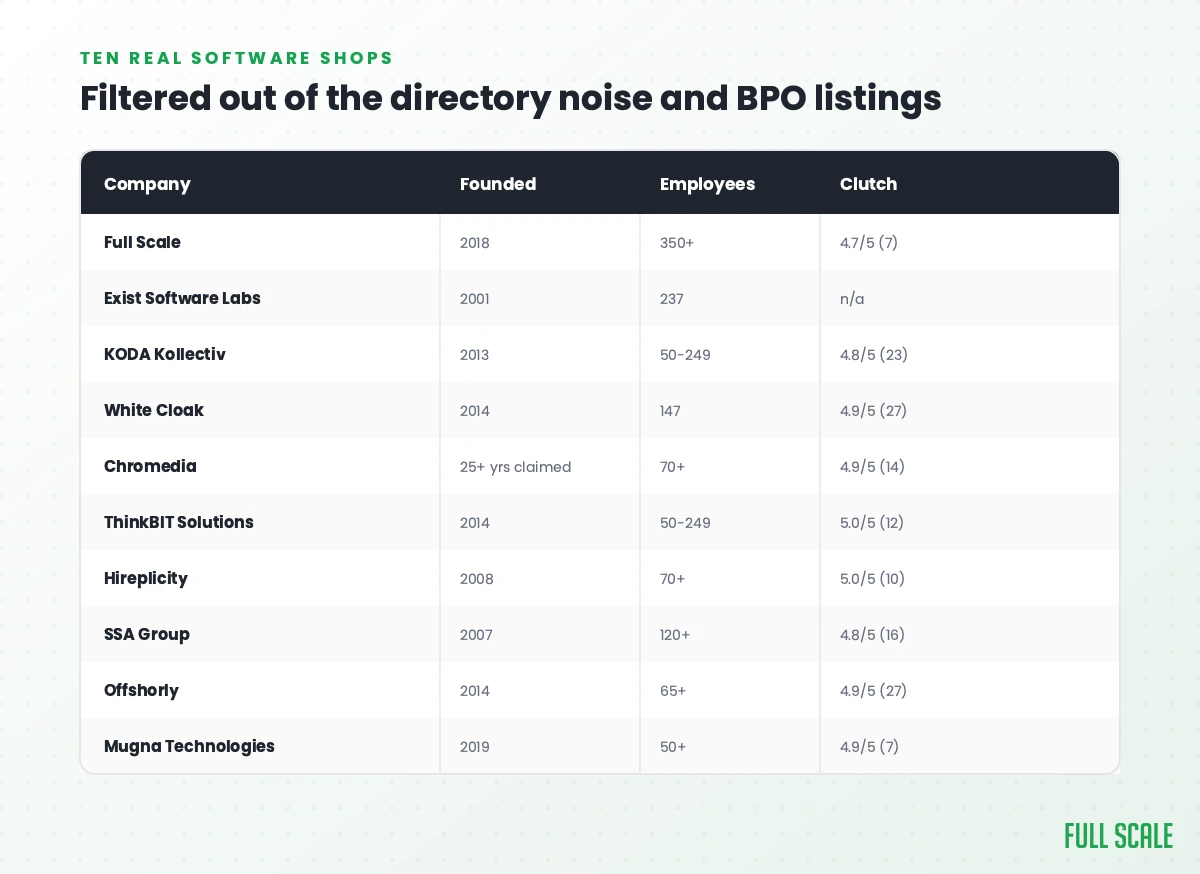This screenshot has height=874, width=1200.
Task: Select the Mugna Technologies company cell
Action: click(x=189, y=746)
